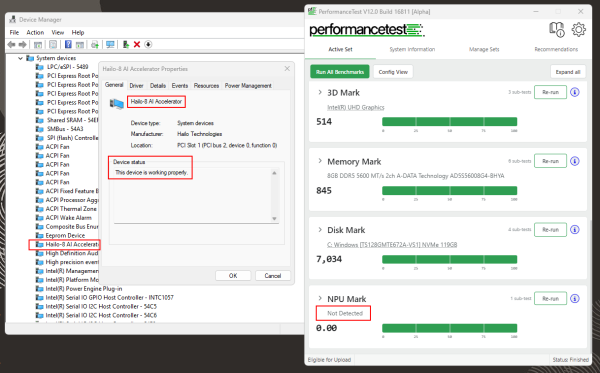The image size is (600, 373).
Task: Click Cancel in the Properties dialog
Action: [273, 275]
